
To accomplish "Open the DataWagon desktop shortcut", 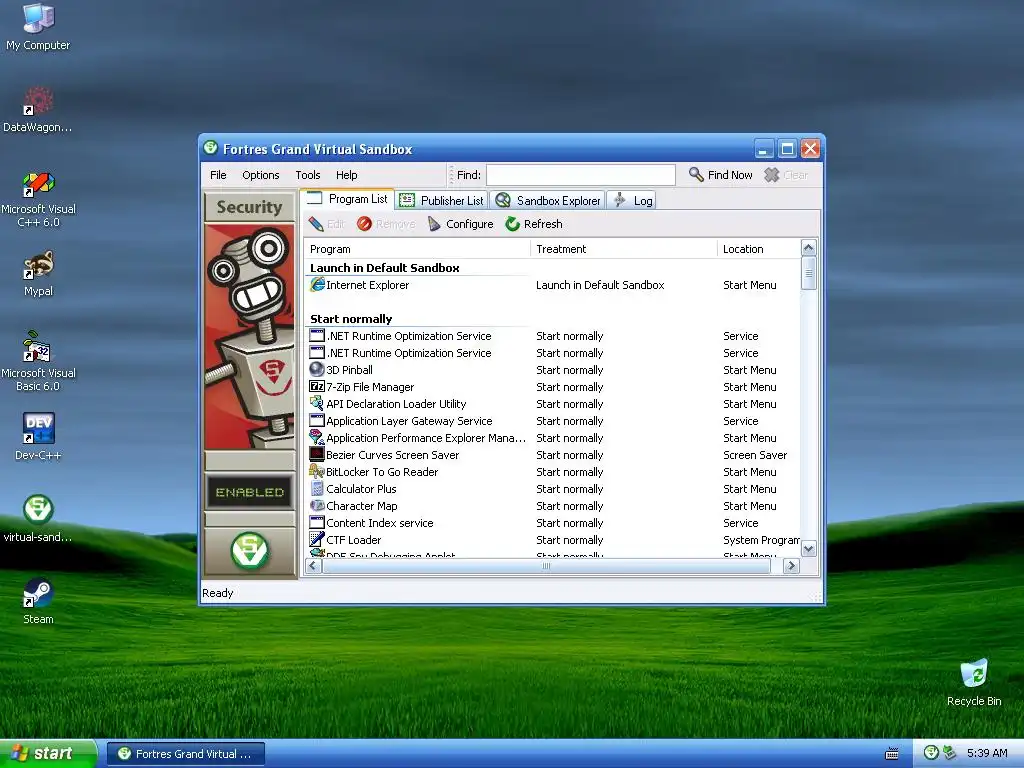I will (x=38, y=110).
